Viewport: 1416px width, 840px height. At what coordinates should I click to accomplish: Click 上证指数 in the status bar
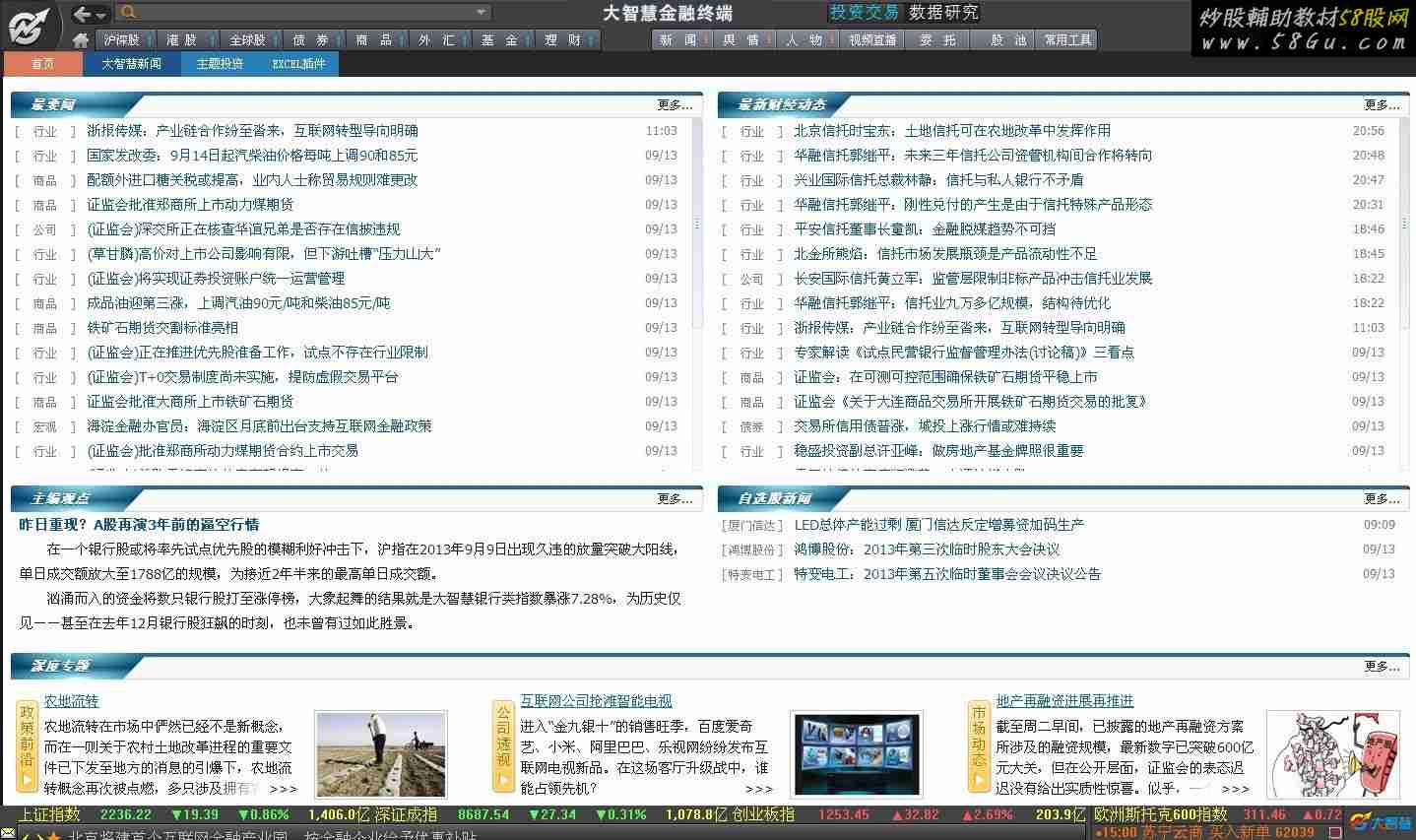click(x=49, y=814)
